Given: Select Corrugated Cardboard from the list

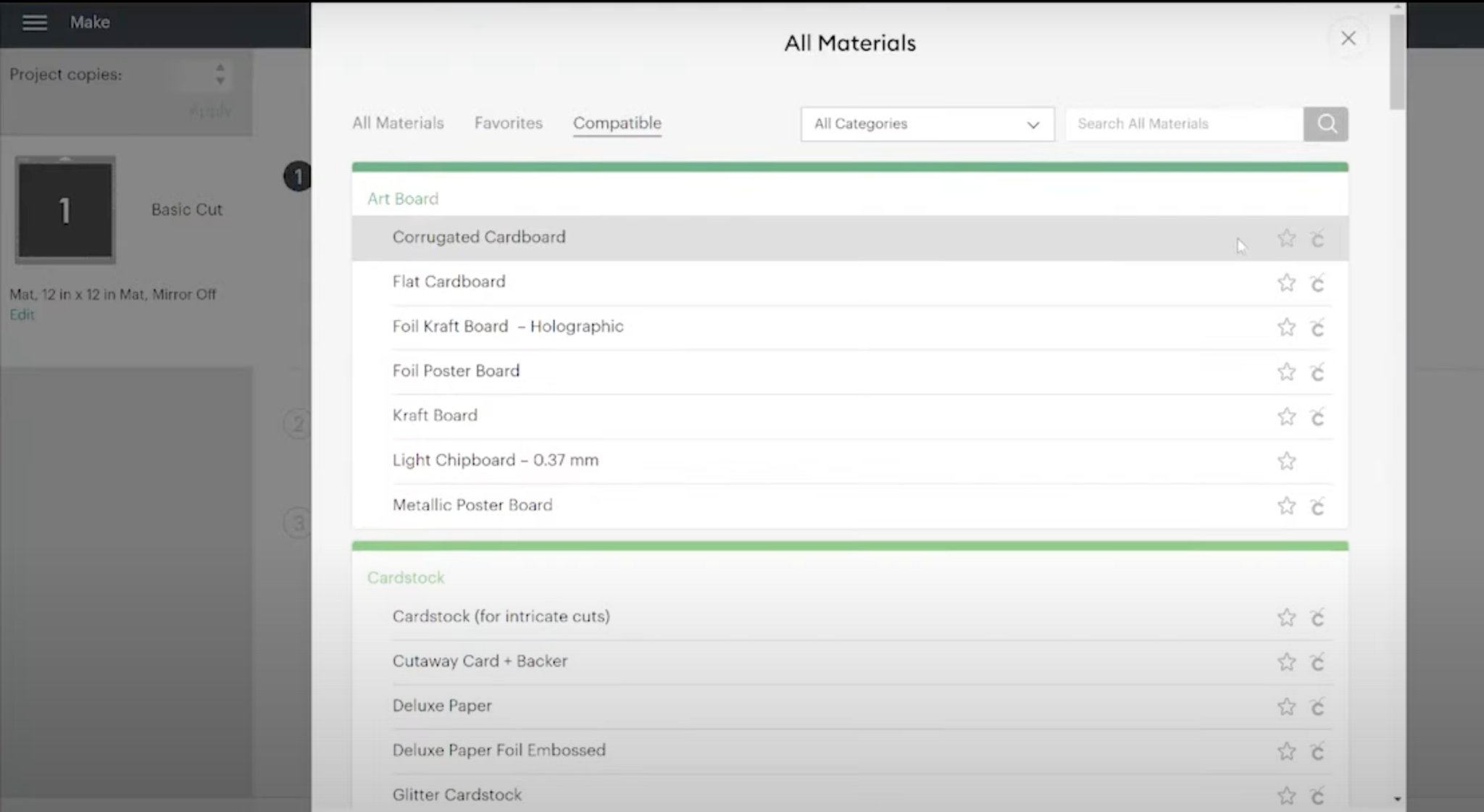Looking at the screenshot, I should (478, 236).
